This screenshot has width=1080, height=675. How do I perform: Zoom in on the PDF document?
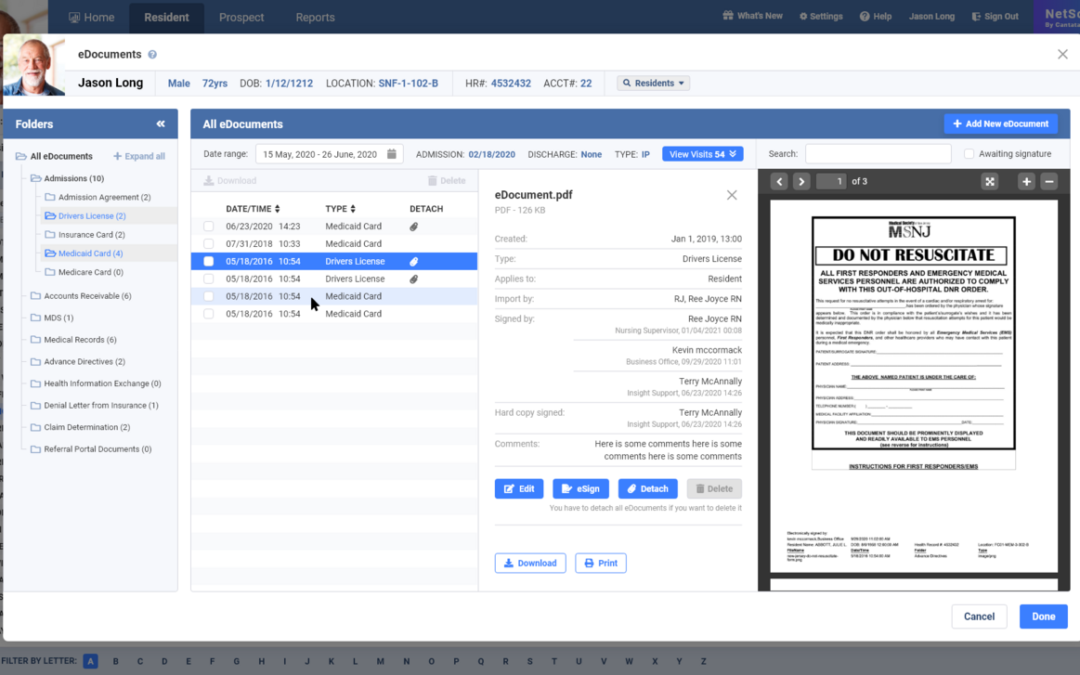pyautogui.click(x=1026, y=181)
